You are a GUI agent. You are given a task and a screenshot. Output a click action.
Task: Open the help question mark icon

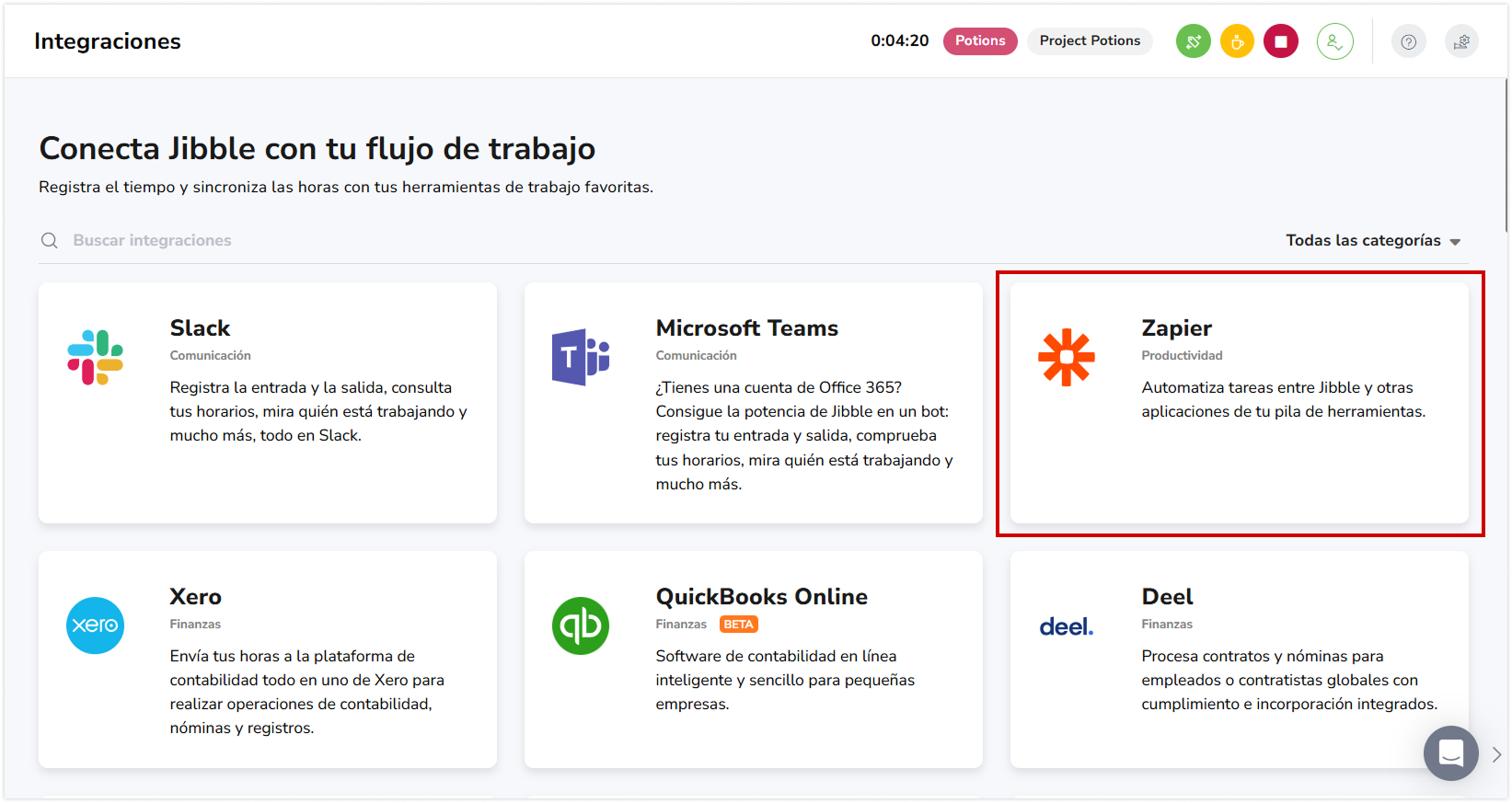coord(1408,41)
